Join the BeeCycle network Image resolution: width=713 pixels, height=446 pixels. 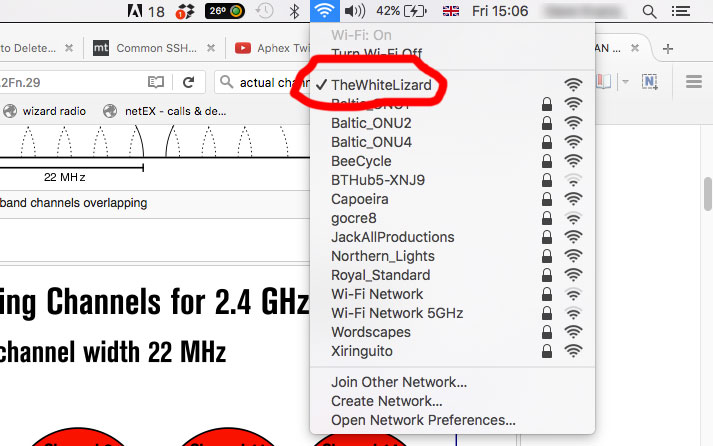click(452, 161)
